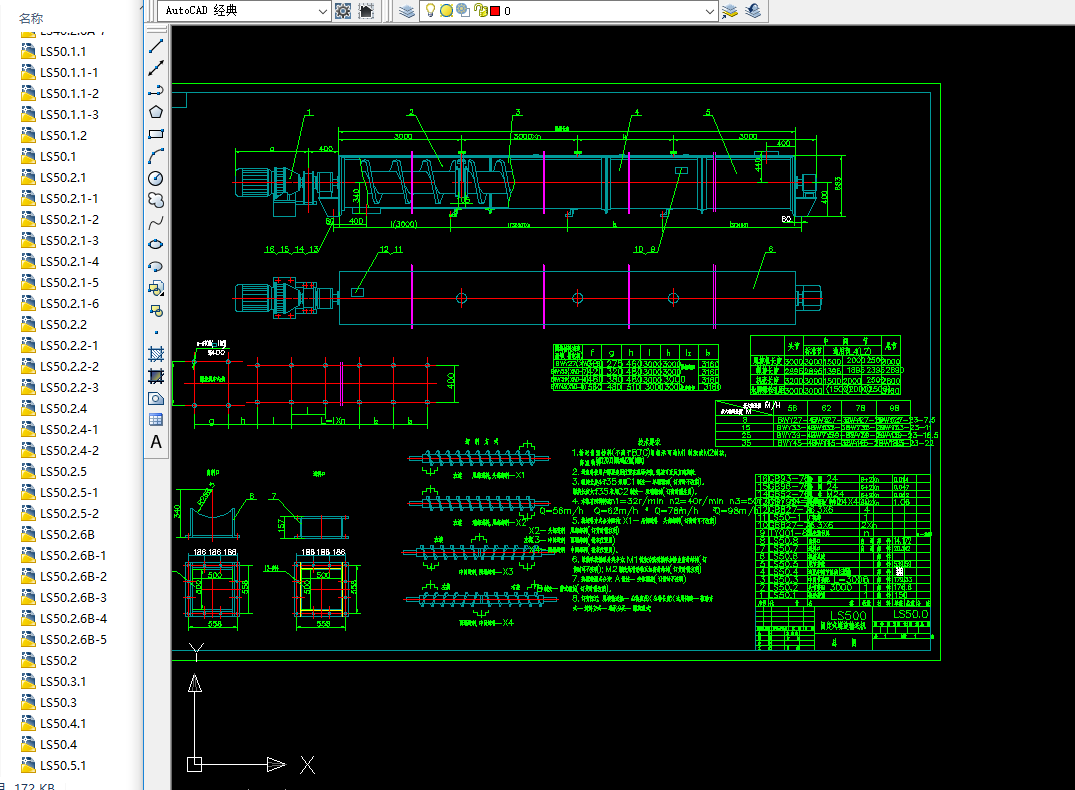Toggle layer 0 on/off lightbulb
The width and height of the screenshot is (1075, 790).
point(431,10)
